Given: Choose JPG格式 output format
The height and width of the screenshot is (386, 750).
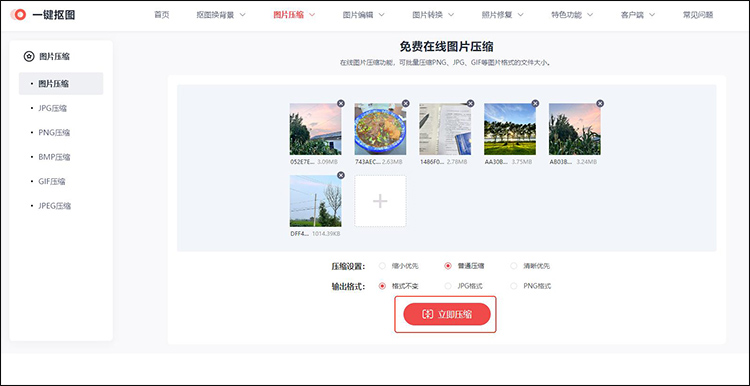Looking at the screenshot, I should coord(448,286).
